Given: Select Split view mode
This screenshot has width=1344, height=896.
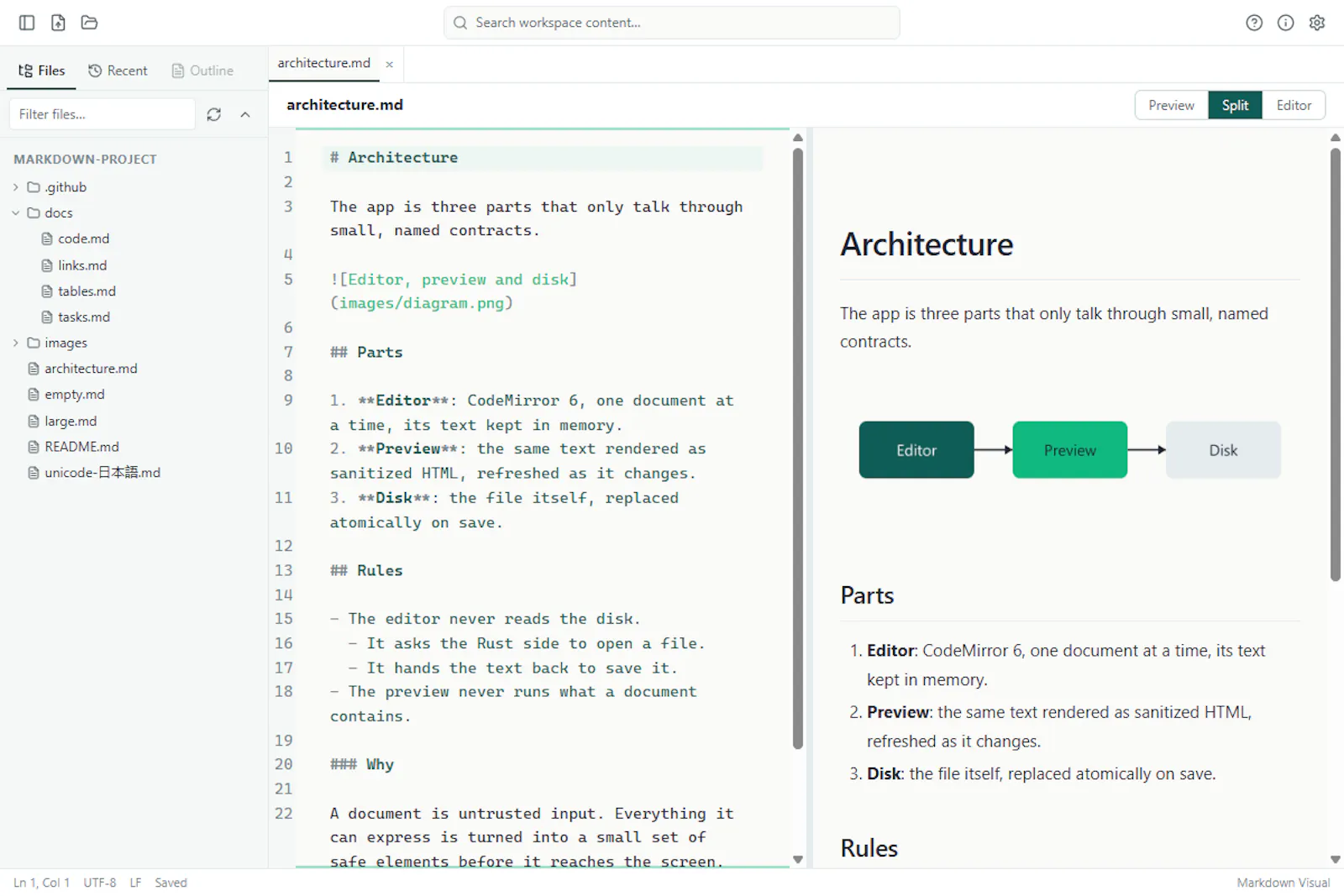Looking at the screenshot, I should [x=1235, y=105].
